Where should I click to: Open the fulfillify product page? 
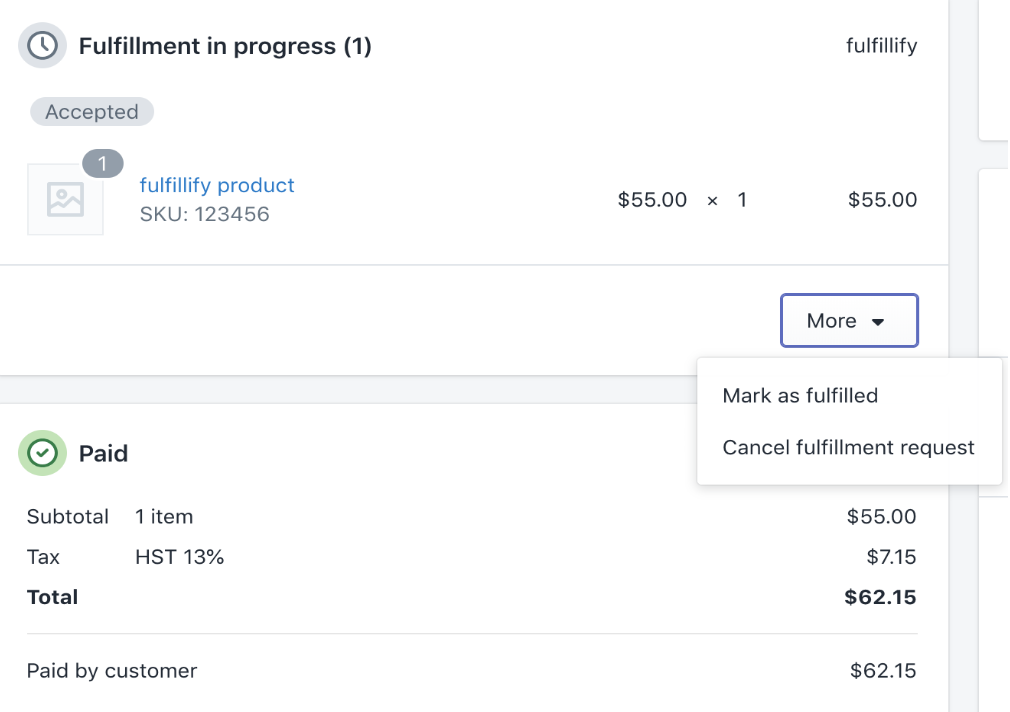click(217, 185)
